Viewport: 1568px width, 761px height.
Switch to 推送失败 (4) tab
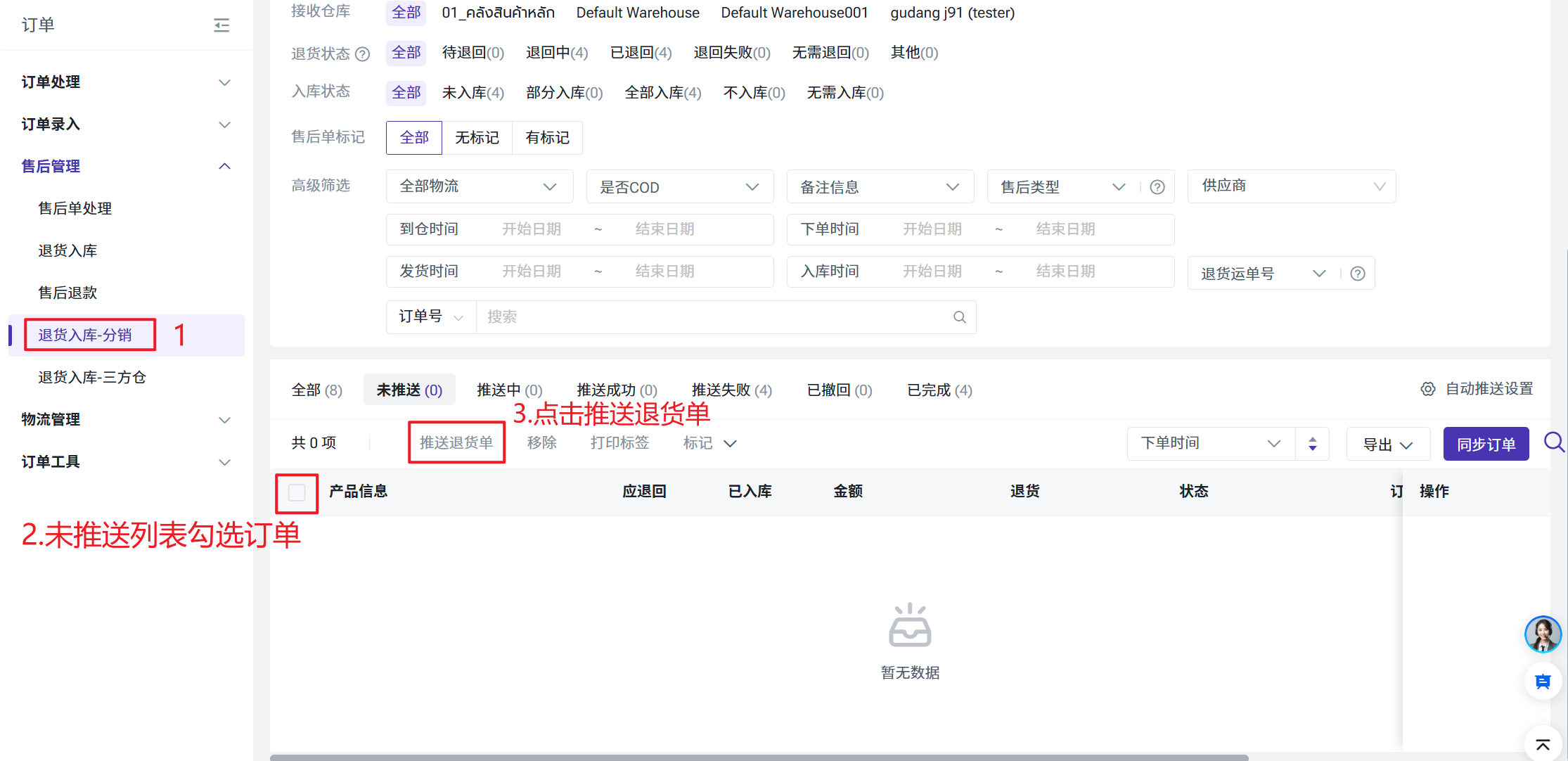click(x=731, y=390)
